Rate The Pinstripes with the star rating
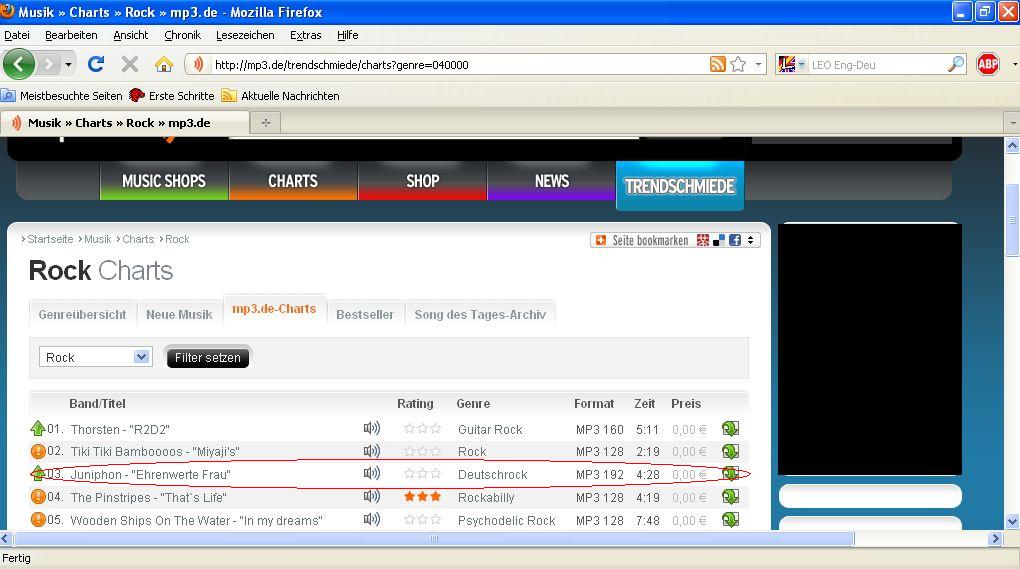Screen dimensions: 1020x569 point(422,497)
